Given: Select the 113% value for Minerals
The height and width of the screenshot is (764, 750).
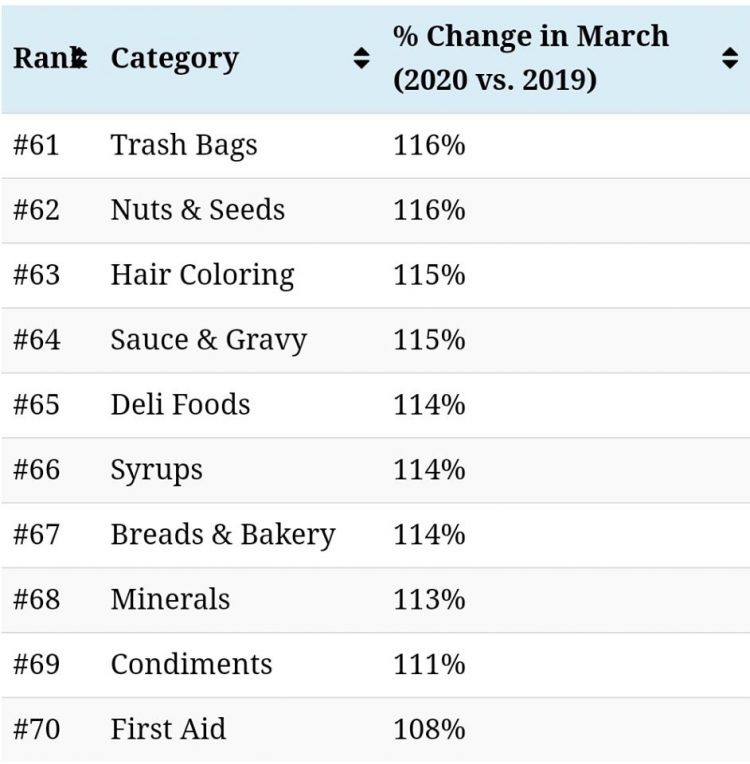Looking at the screenshot, I should (x=429, y=600).
